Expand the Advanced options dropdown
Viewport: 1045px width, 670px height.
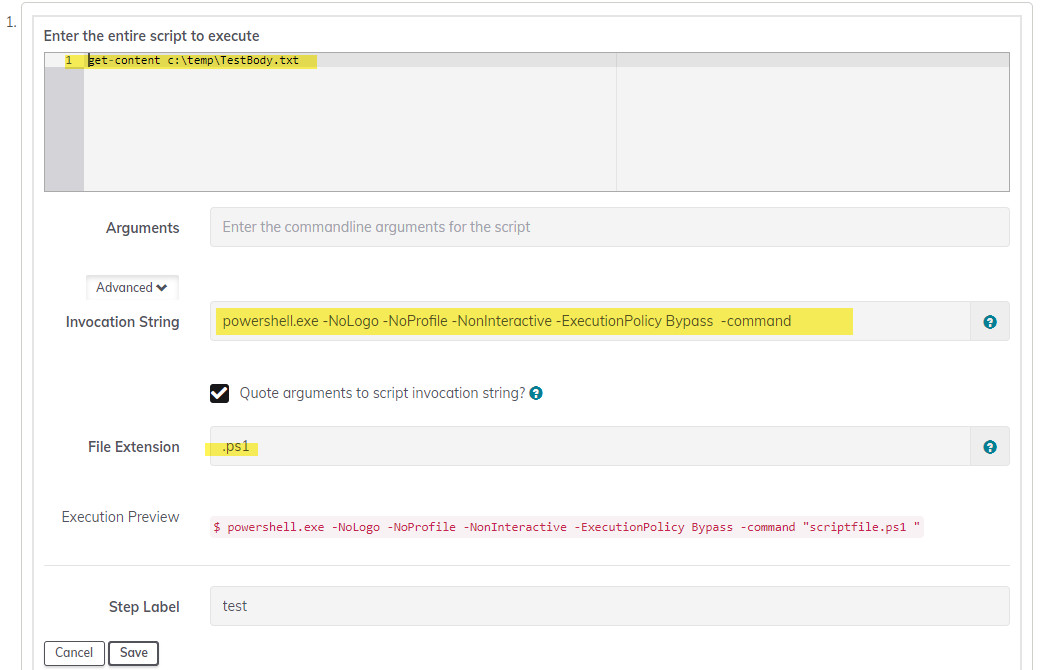(132, 287)
